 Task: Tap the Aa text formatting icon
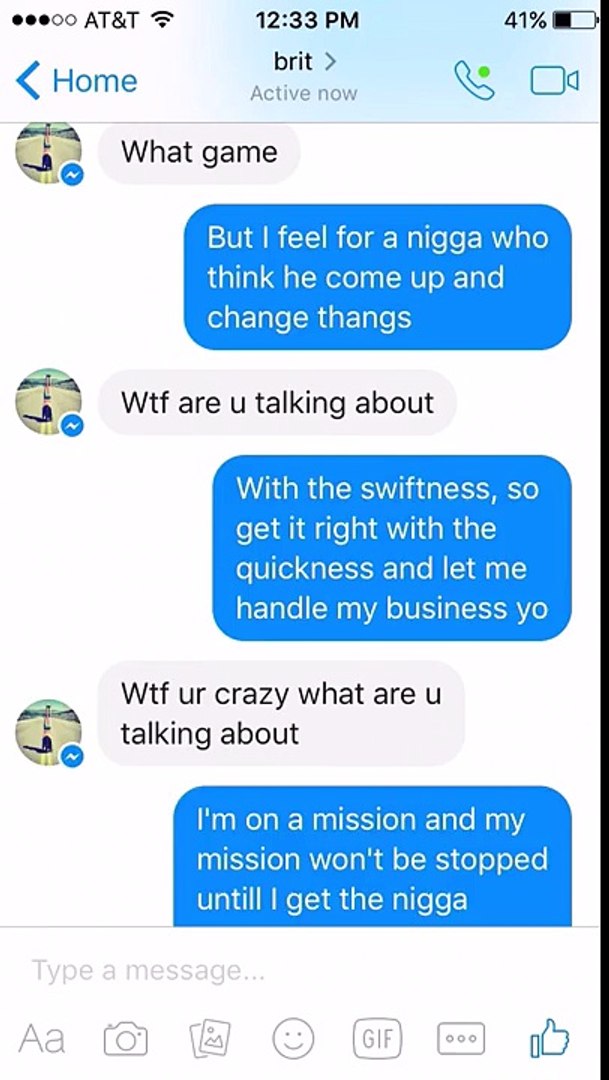click(41, 1039)
